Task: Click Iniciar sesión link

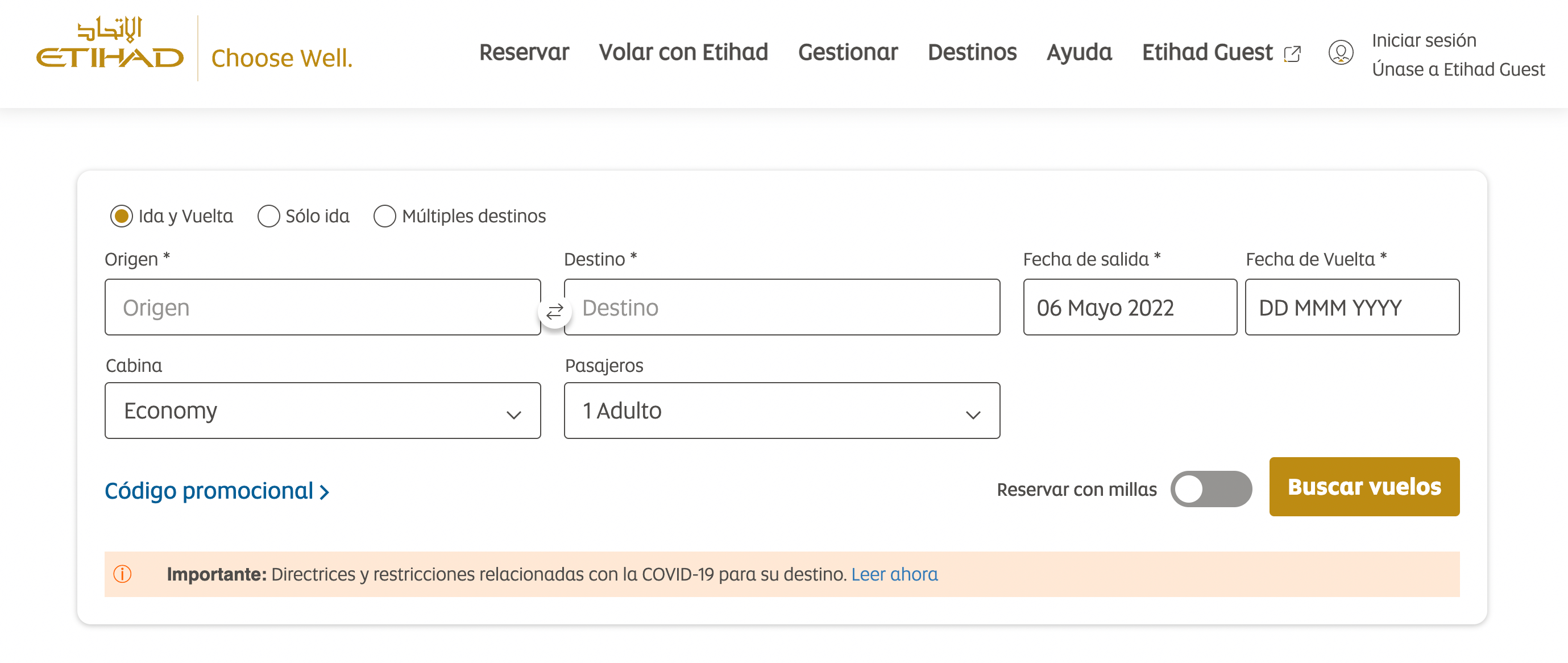Action: click(1424, 40)
